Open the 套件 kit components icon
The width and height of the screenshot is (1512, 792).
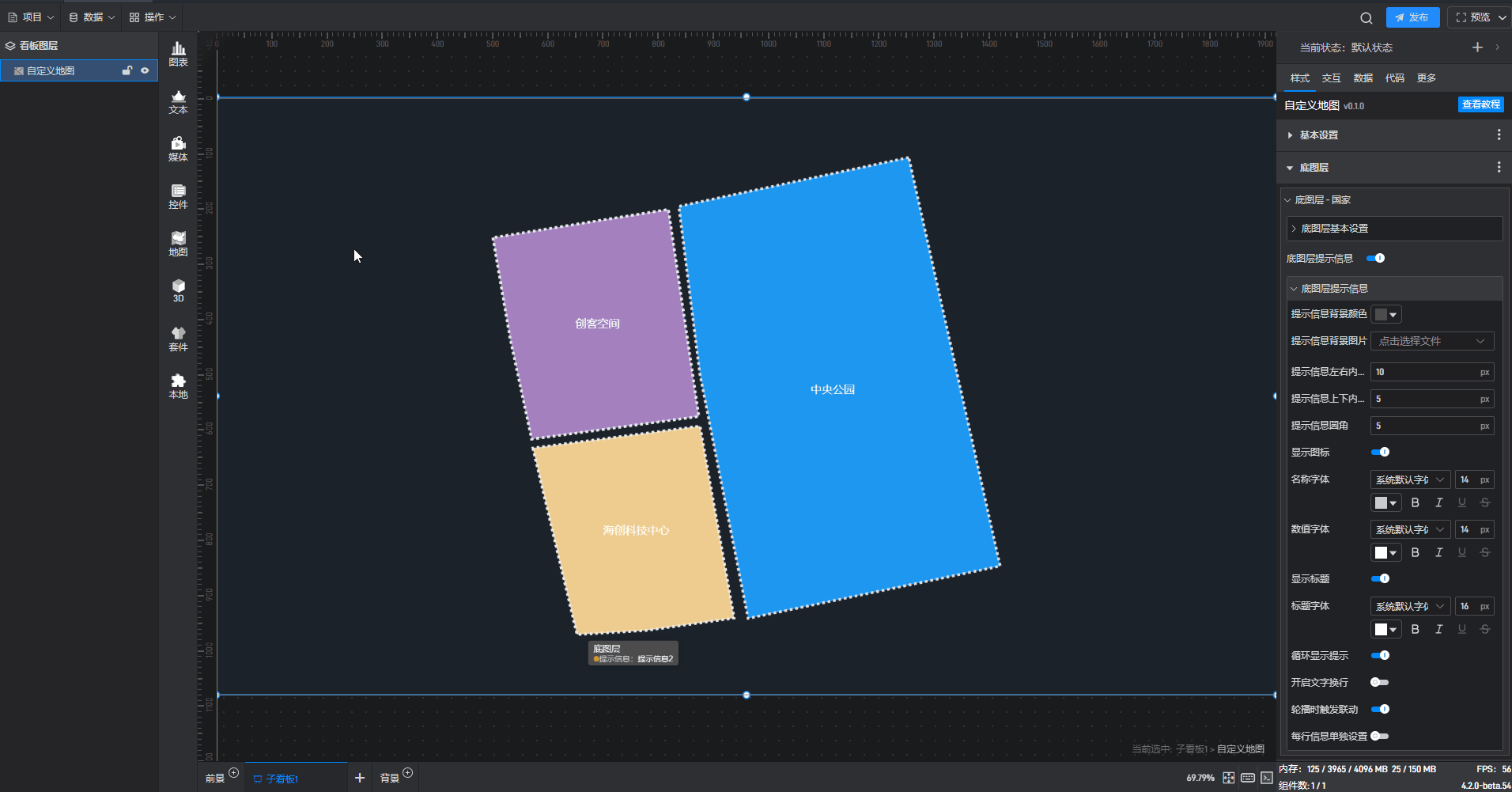(178, 339)
